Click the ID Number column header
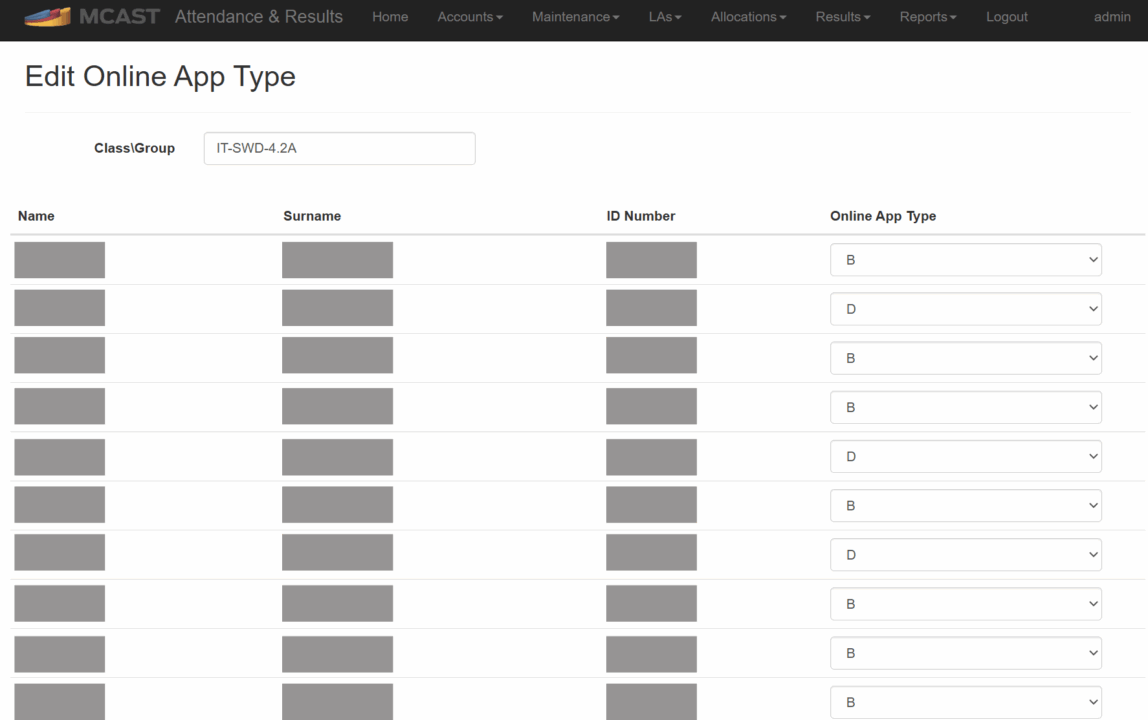 tap(640, 216)
